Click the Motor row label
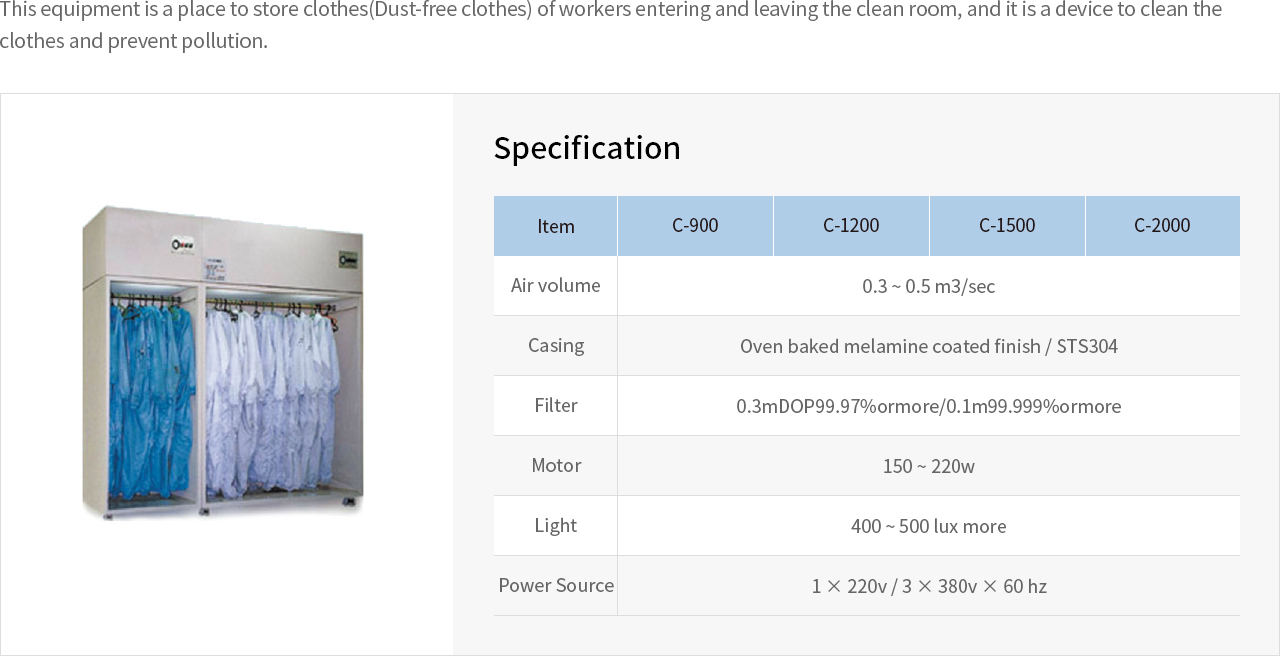The height and width of the screenshot is (656, 1280). coord(556,466)
